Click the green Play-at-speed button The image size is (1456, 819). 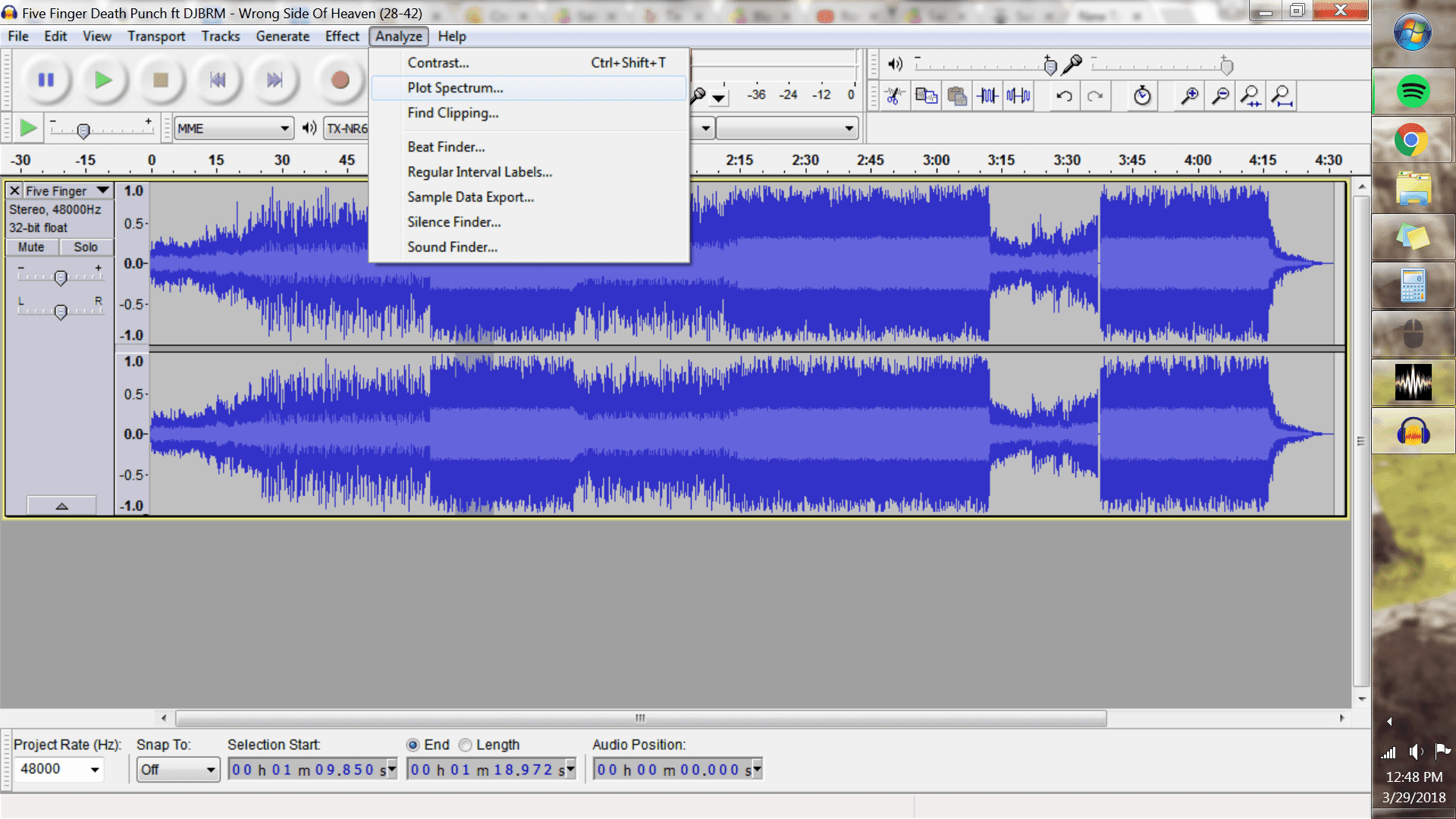tap(28, 128)
